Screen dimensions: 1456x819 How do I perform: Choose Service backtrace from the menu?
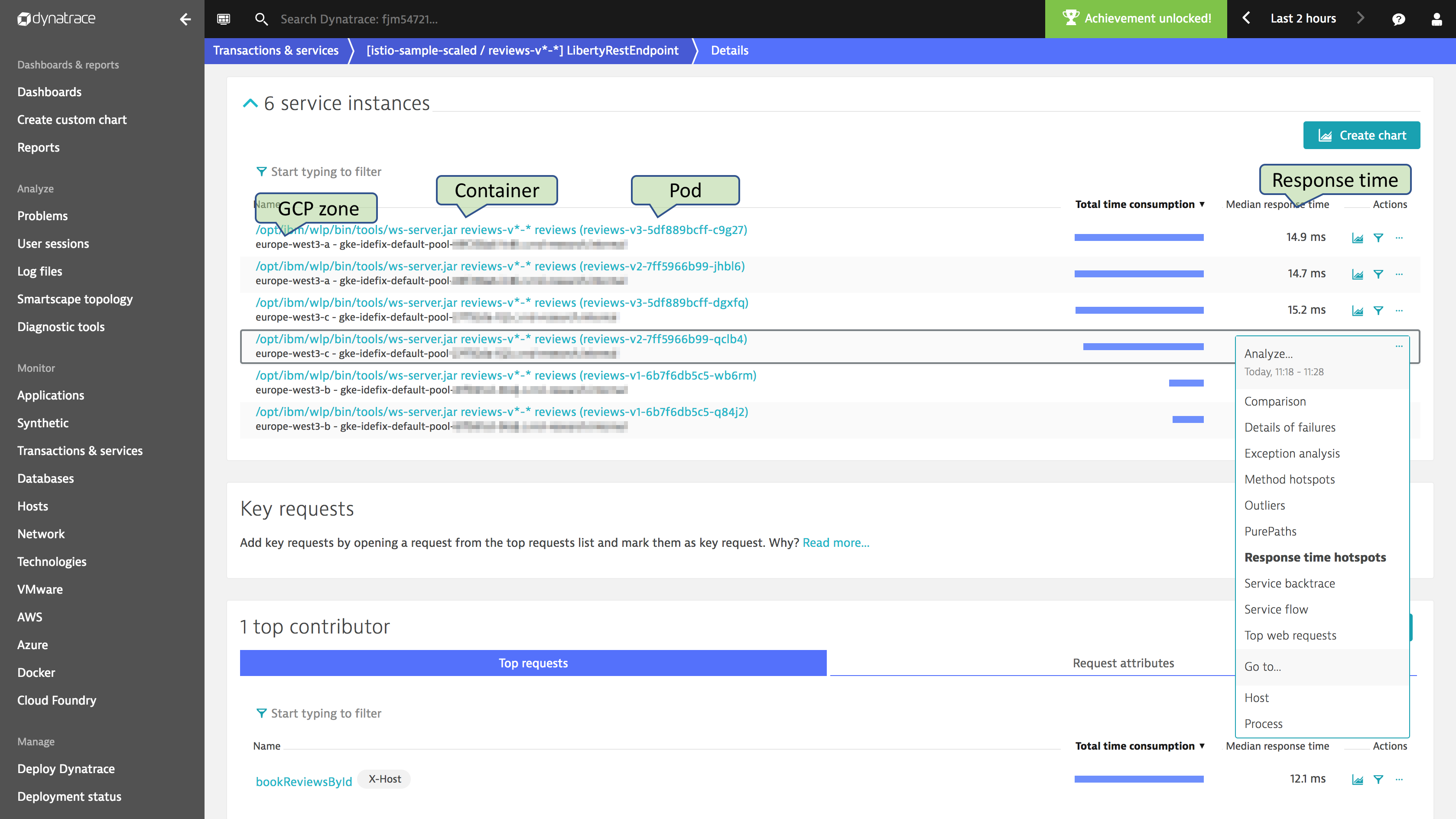(1289, 583)
